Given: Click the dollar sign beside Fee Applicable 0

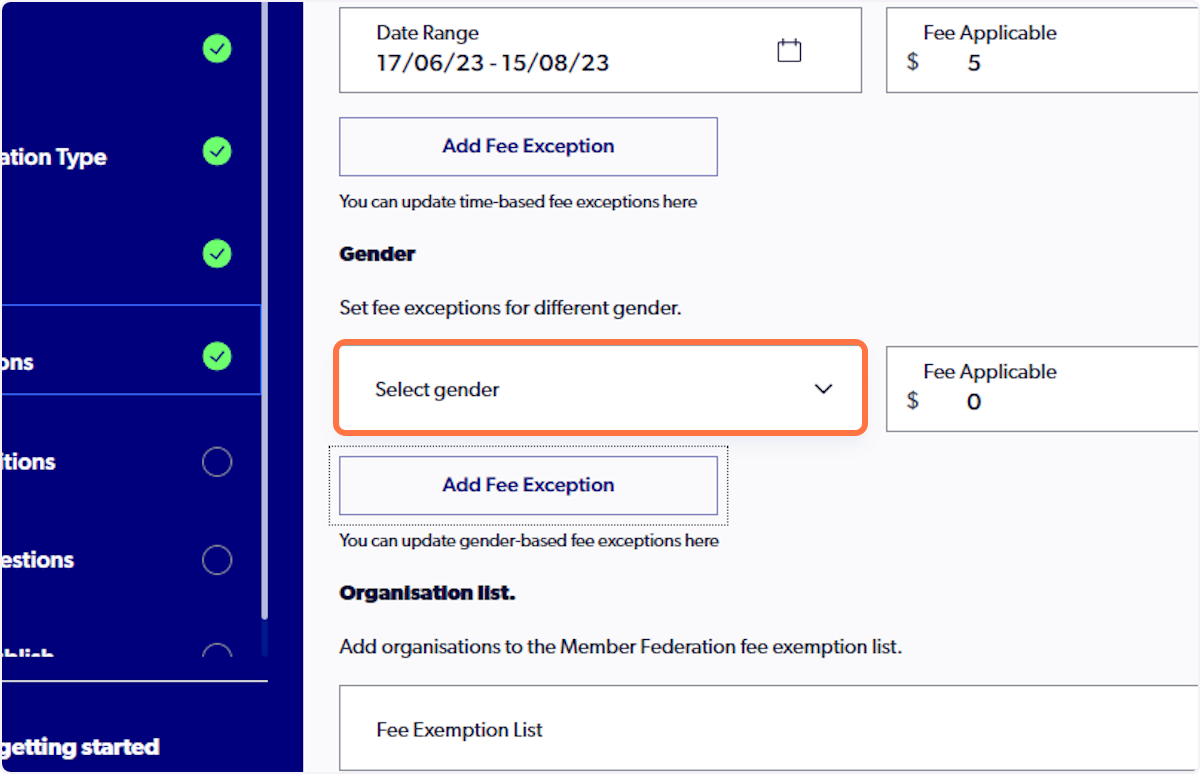Looking at the screenshot, I should click(x=911, y=401).
